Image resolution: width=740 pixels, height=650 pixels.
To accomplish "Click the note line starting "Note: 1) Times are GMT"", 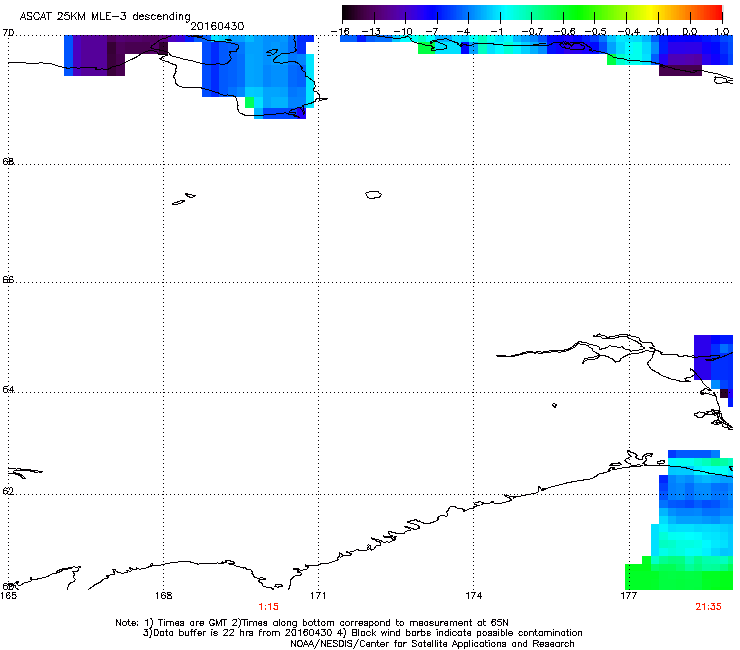I will tap(312, 623).
